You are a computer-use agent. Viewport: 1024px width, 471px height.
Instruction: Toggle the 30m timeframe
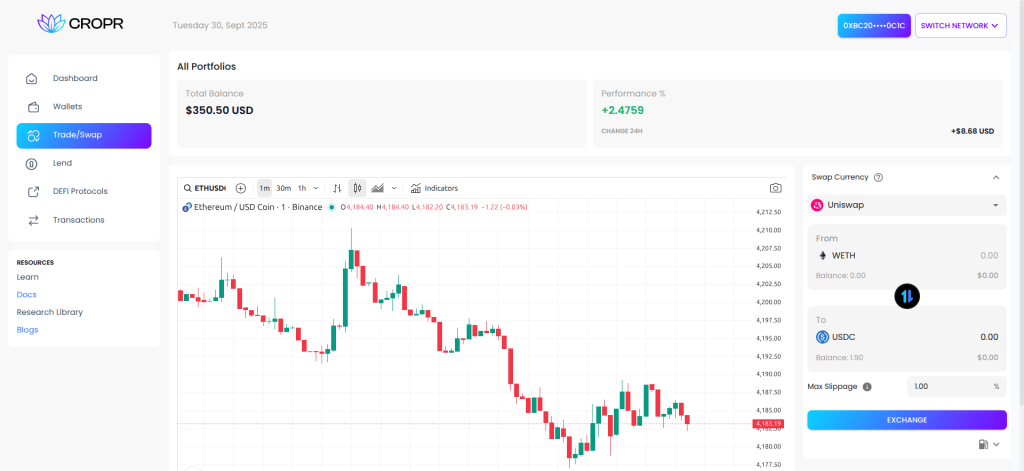point(283,188)
